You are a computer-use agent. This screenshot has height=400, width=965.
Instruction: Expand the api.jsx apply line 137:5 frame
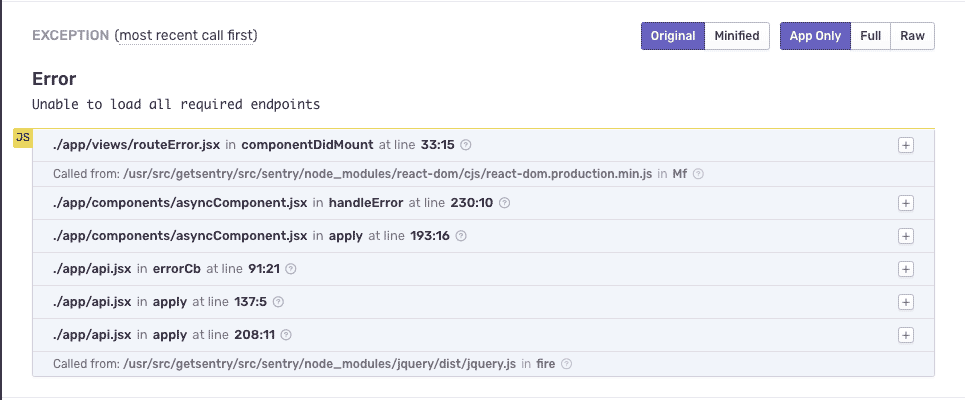[905, 302]
